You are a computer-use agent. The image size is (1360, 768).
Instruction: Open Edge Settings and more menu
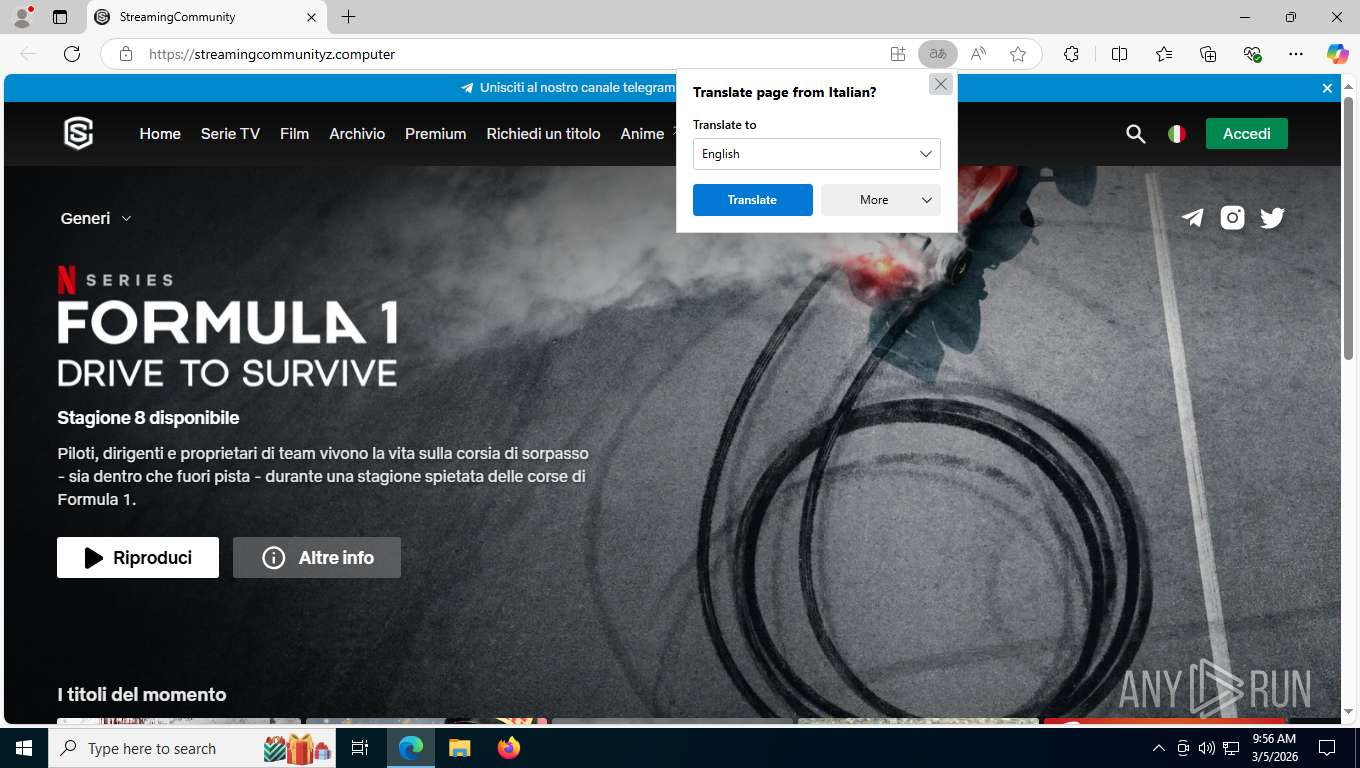[x=1296, y=54]
